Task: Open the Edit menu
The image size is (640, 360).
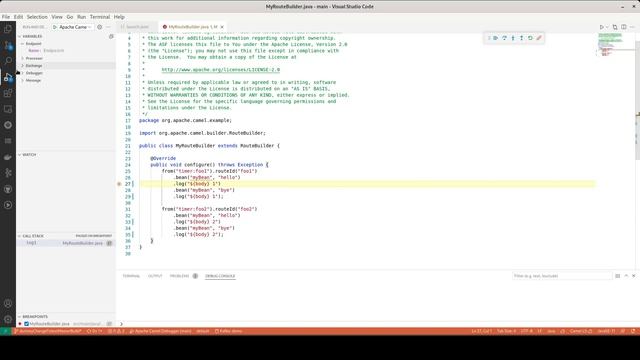Action: (x=18, y=17)
